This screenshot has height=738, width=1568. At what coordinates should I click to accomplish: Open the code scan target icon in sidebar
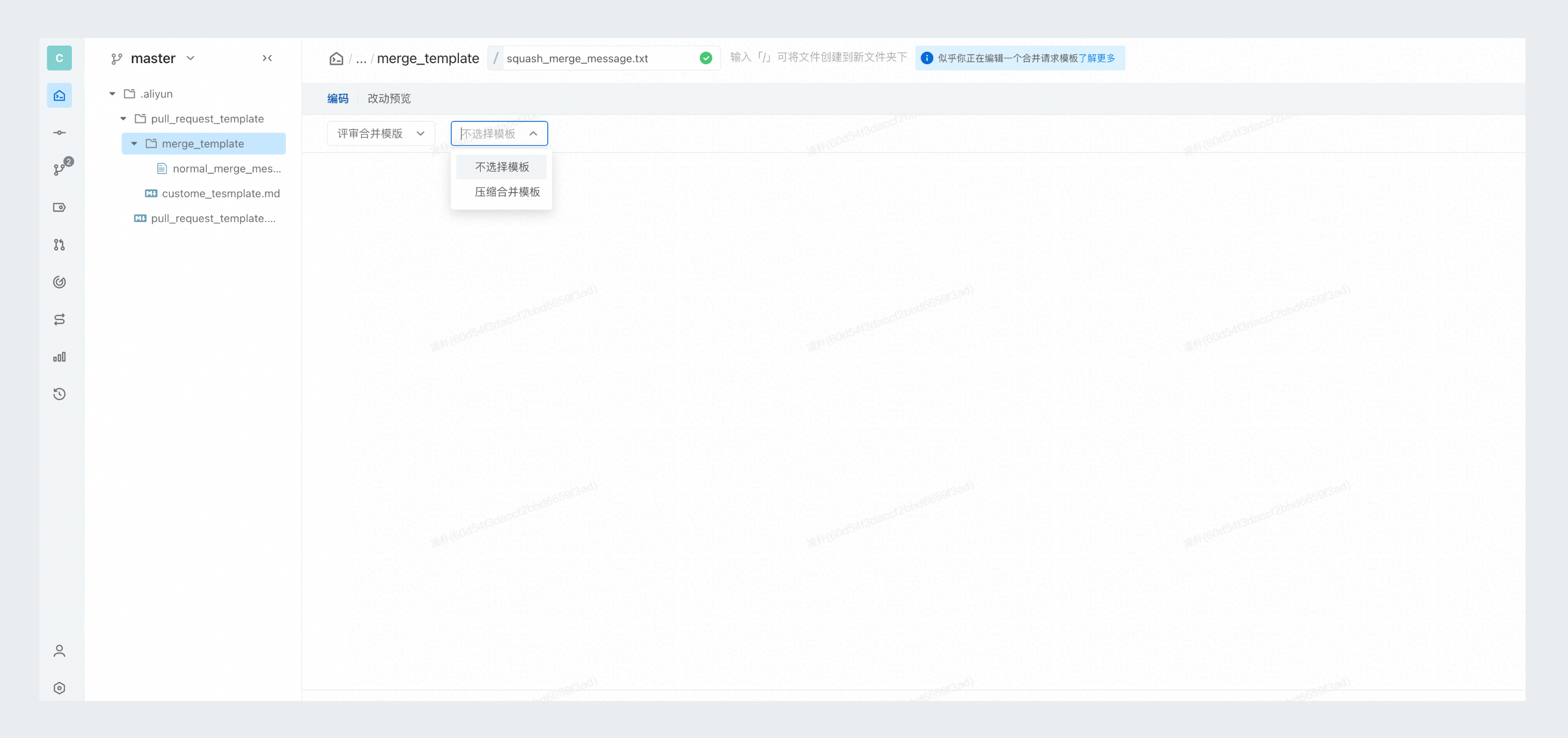click(x=59, y=282)
